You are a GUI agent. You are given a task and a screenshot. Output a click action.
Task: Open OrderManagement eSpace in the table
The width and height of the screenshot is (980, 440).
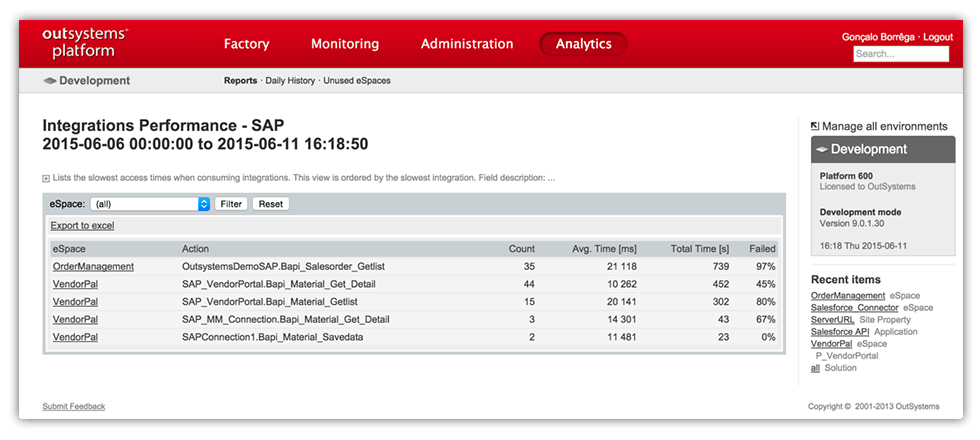point(93,266)
